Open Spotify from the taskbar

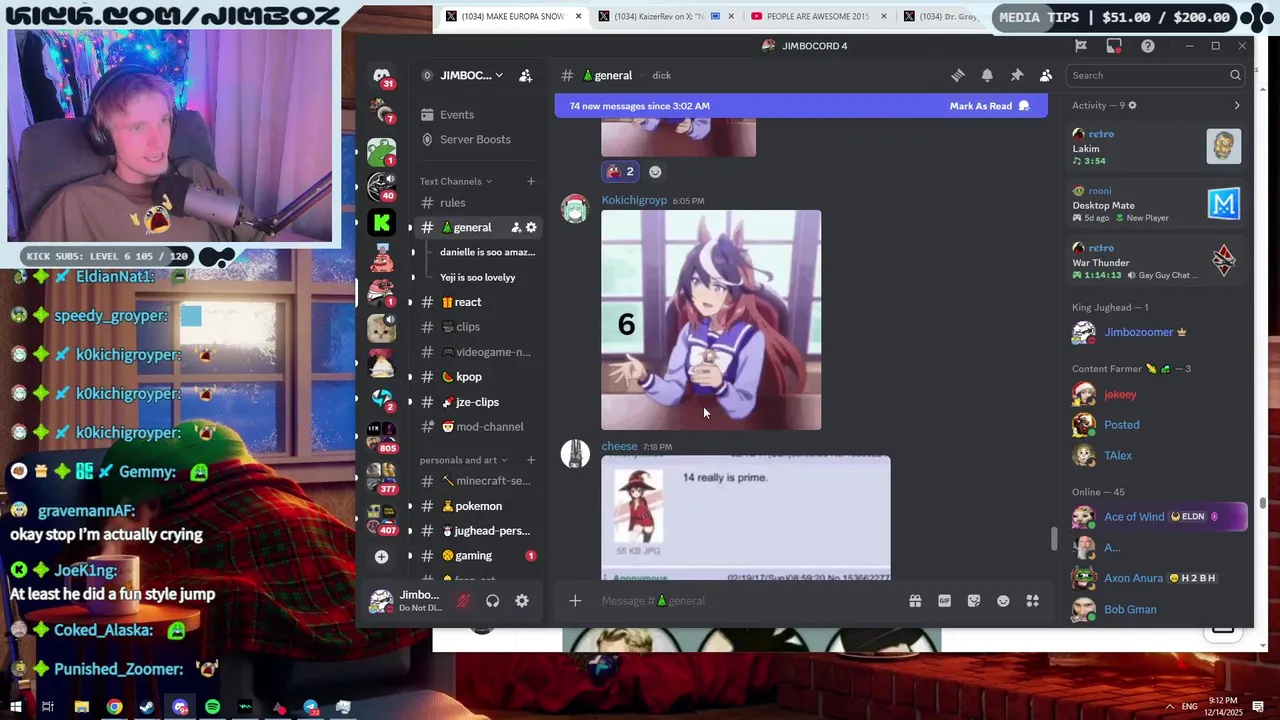point(213,707)
